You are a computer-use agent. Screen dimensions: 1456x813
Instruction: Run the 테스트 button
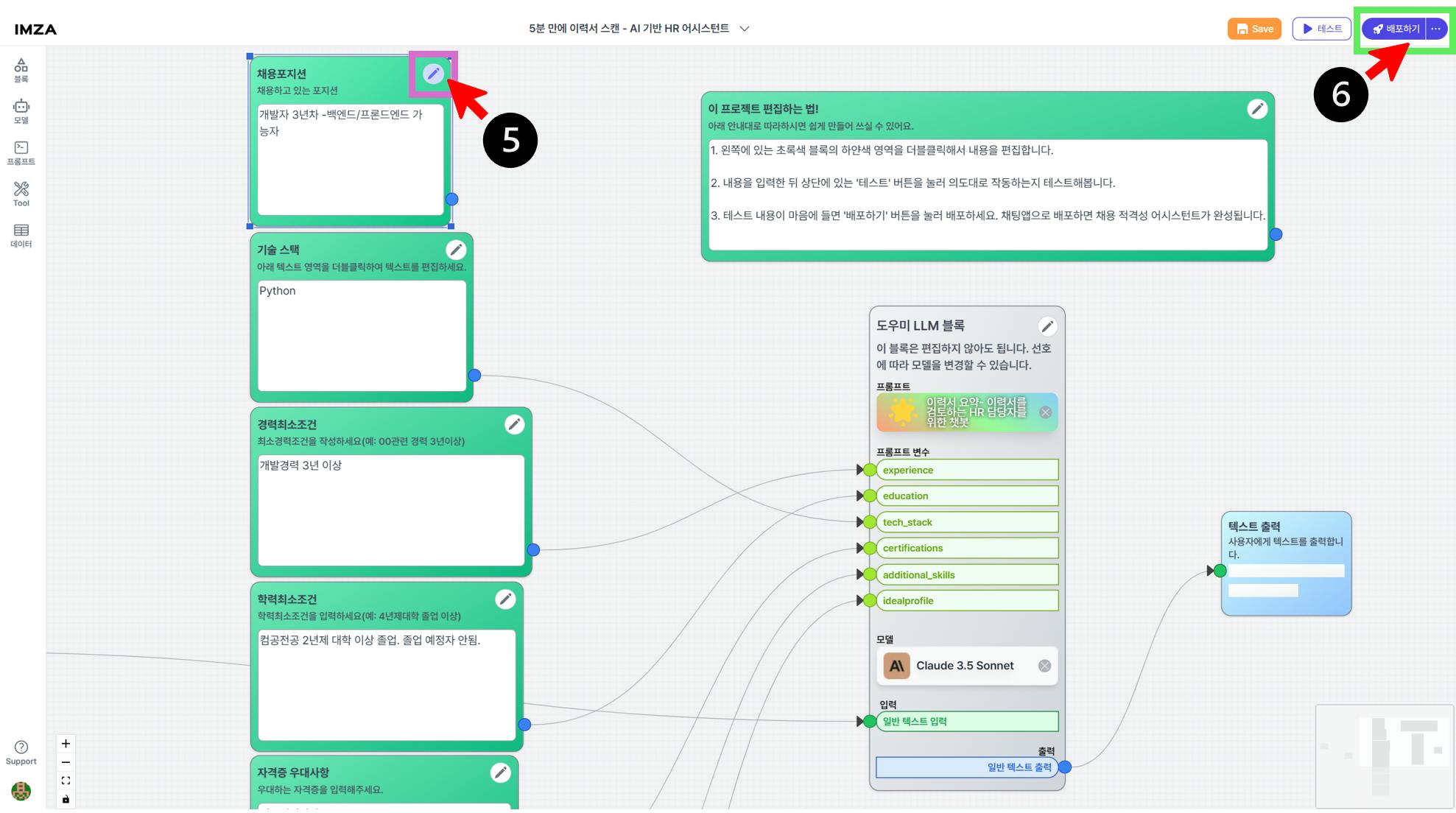coord(1321,29)
